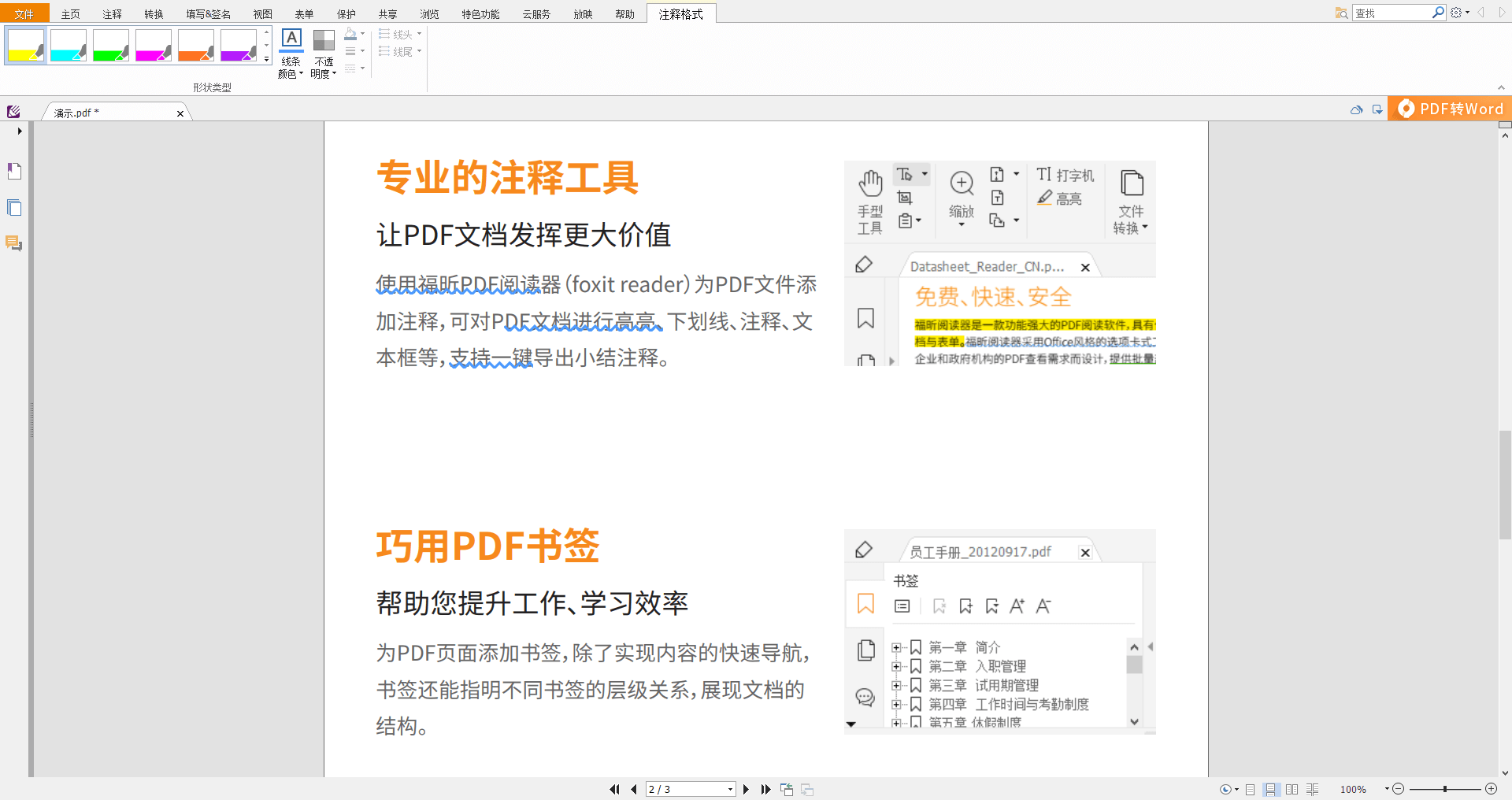Viewport: 1512px width, 800px height.
Task: Select the single page view mode icon
Action: coord(1251,790)
